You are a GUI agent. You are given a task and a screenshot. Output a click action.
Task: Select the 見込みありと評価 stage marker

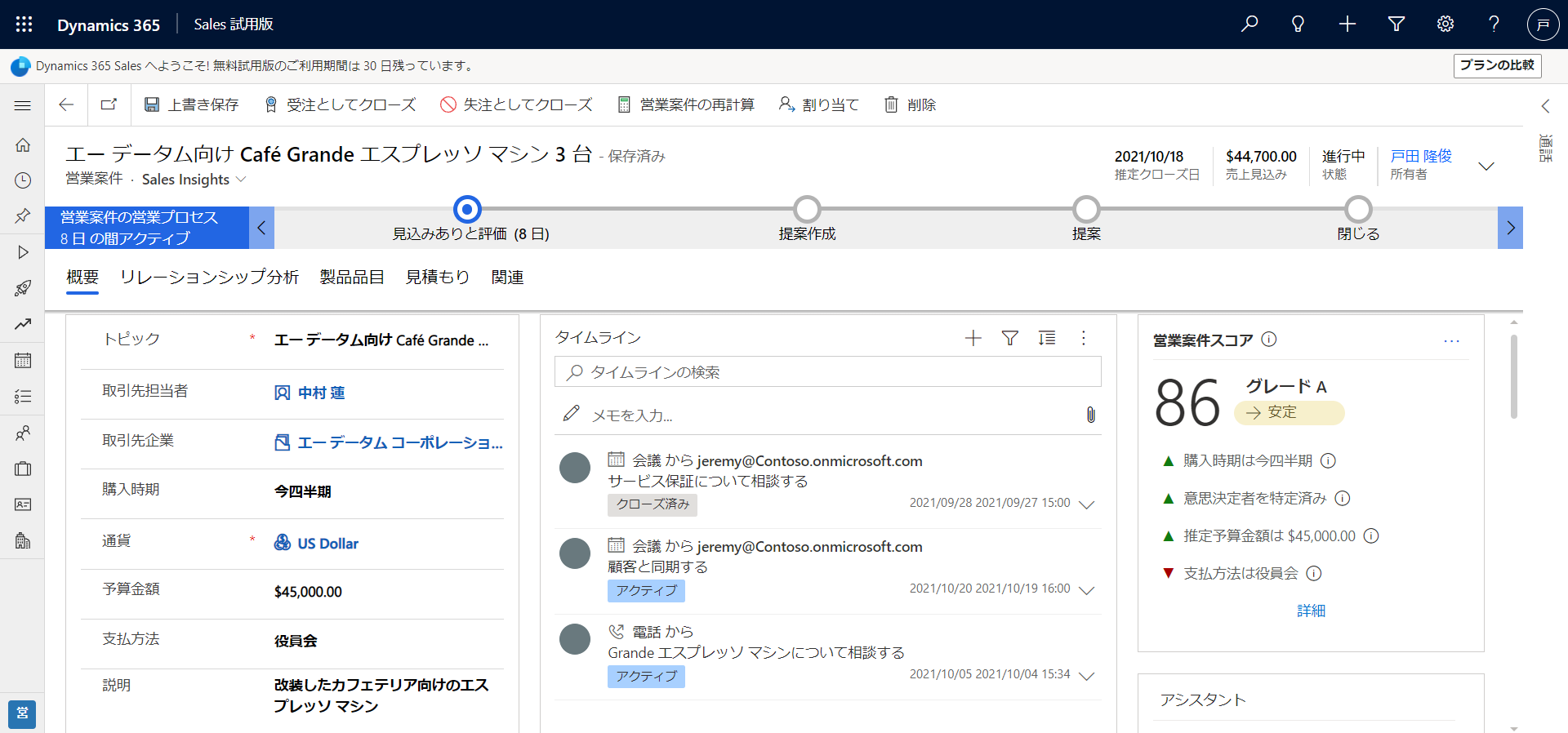click(466, 210)
